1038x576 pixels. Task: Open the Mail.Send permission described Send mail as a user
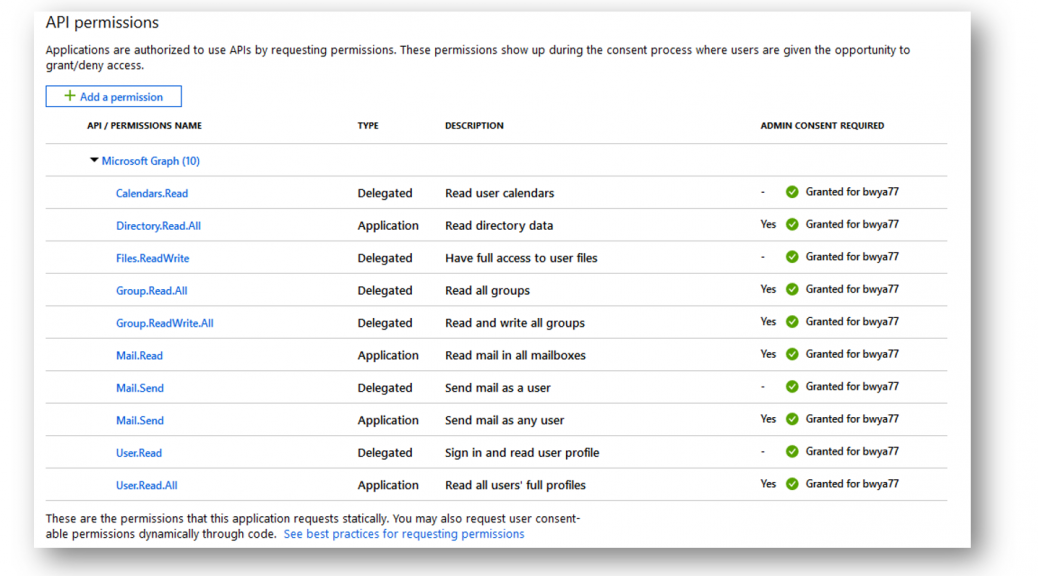[x=140, y=388]
